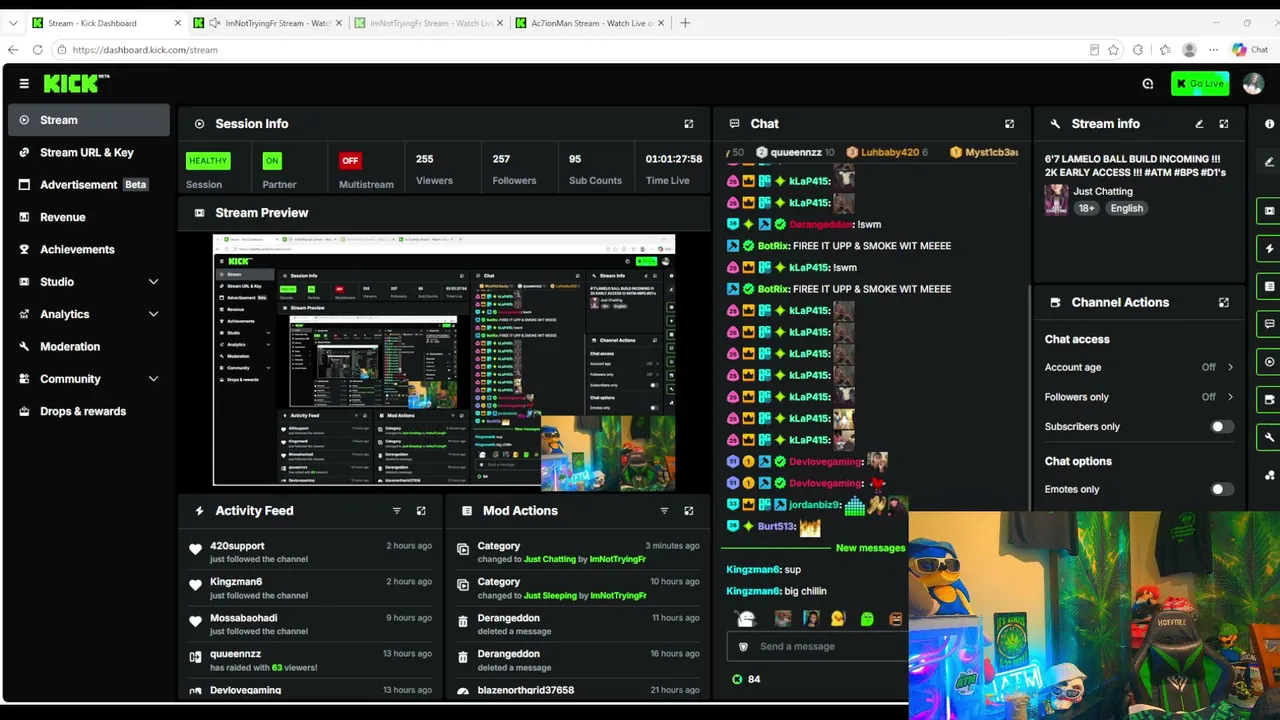Pick the yellow duck emote
This screenshot has height=720, width=1280.
[838, 619]
